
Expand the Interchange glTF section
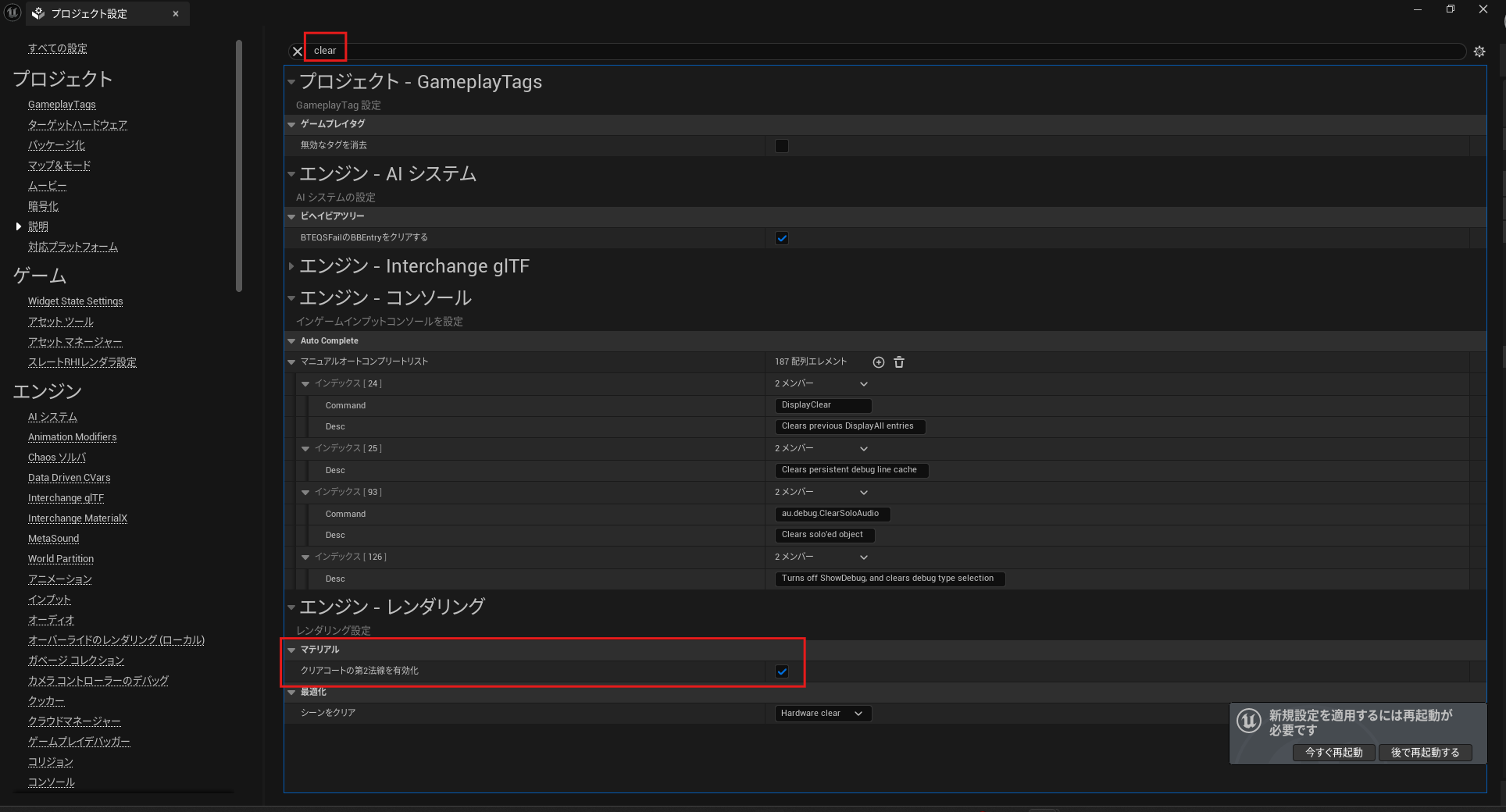(291, 267)
